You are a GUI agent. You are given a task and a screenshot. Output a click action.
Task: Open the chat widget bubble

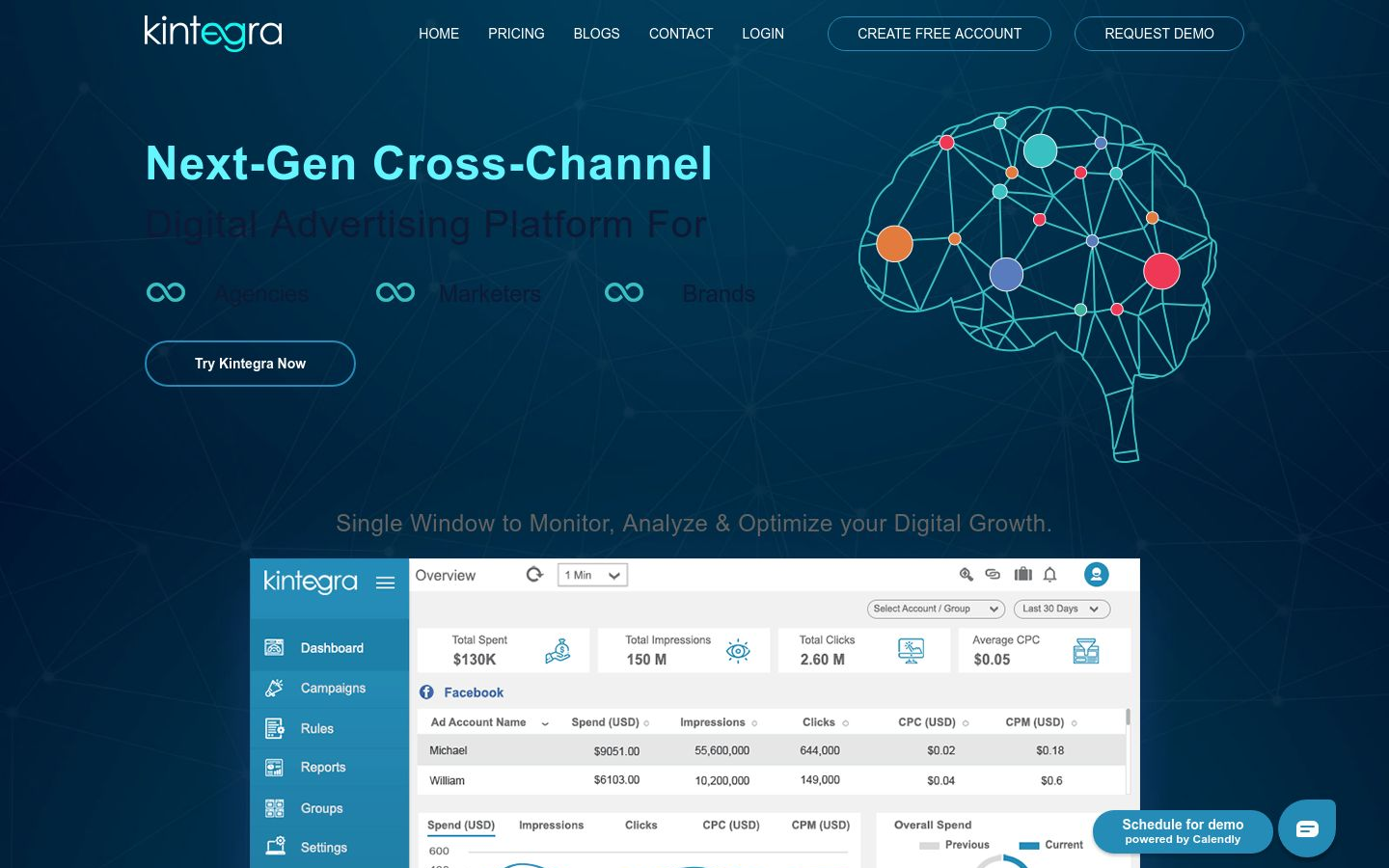[x=1307, y=827]
